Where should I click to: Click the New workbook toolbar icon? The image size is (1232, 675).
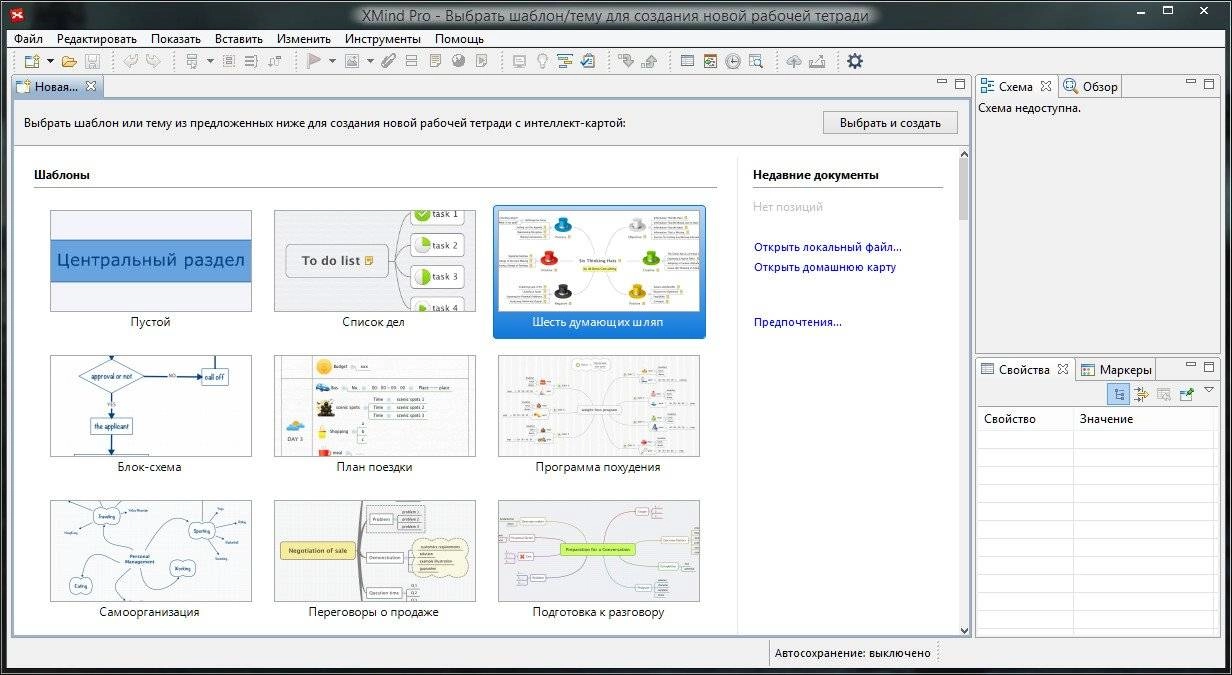click(x=32, y=61)
